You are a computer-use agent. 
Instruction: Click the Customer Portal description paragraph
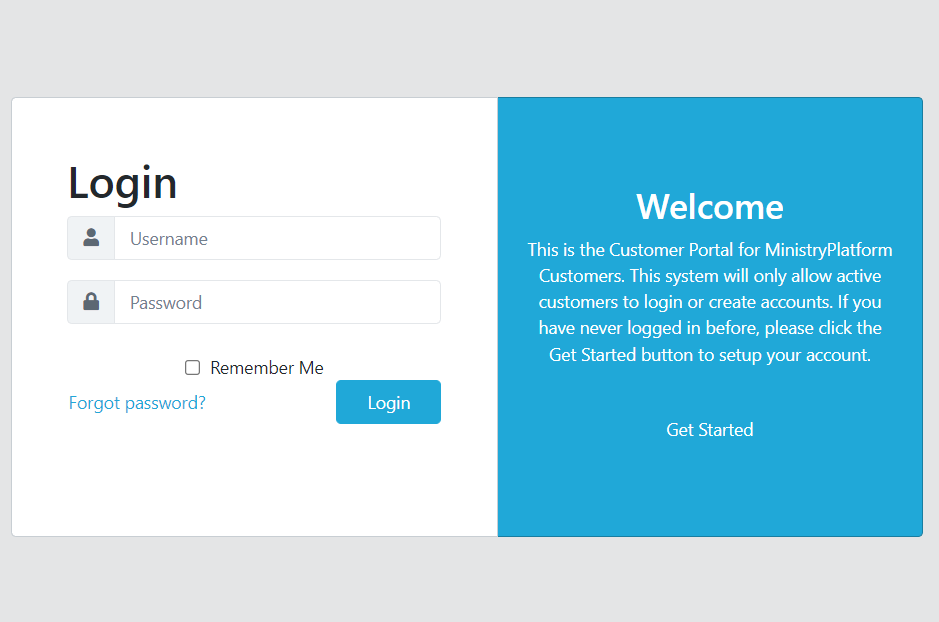(x=710, y=302)
